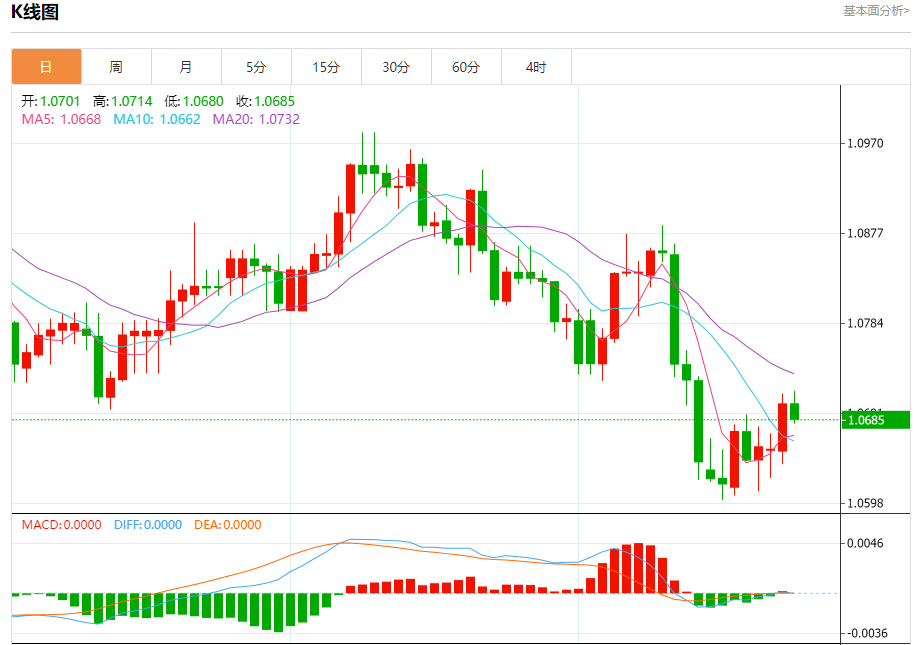
Task: Click the 高:1.0714 high price value
Action: click(123, 101)
